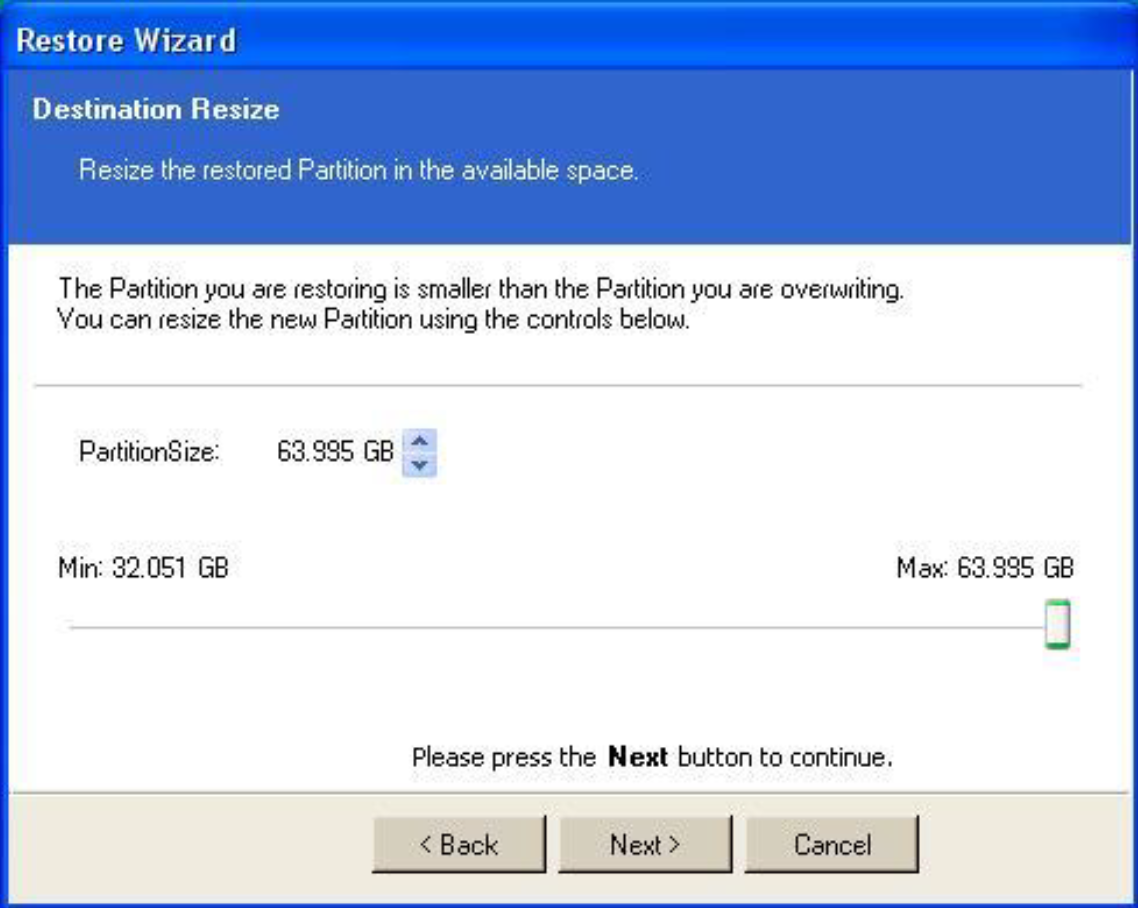Click the 63.995 GB partition size value
The height and width of the screenshot is (908, 1138).
point(335,452)
